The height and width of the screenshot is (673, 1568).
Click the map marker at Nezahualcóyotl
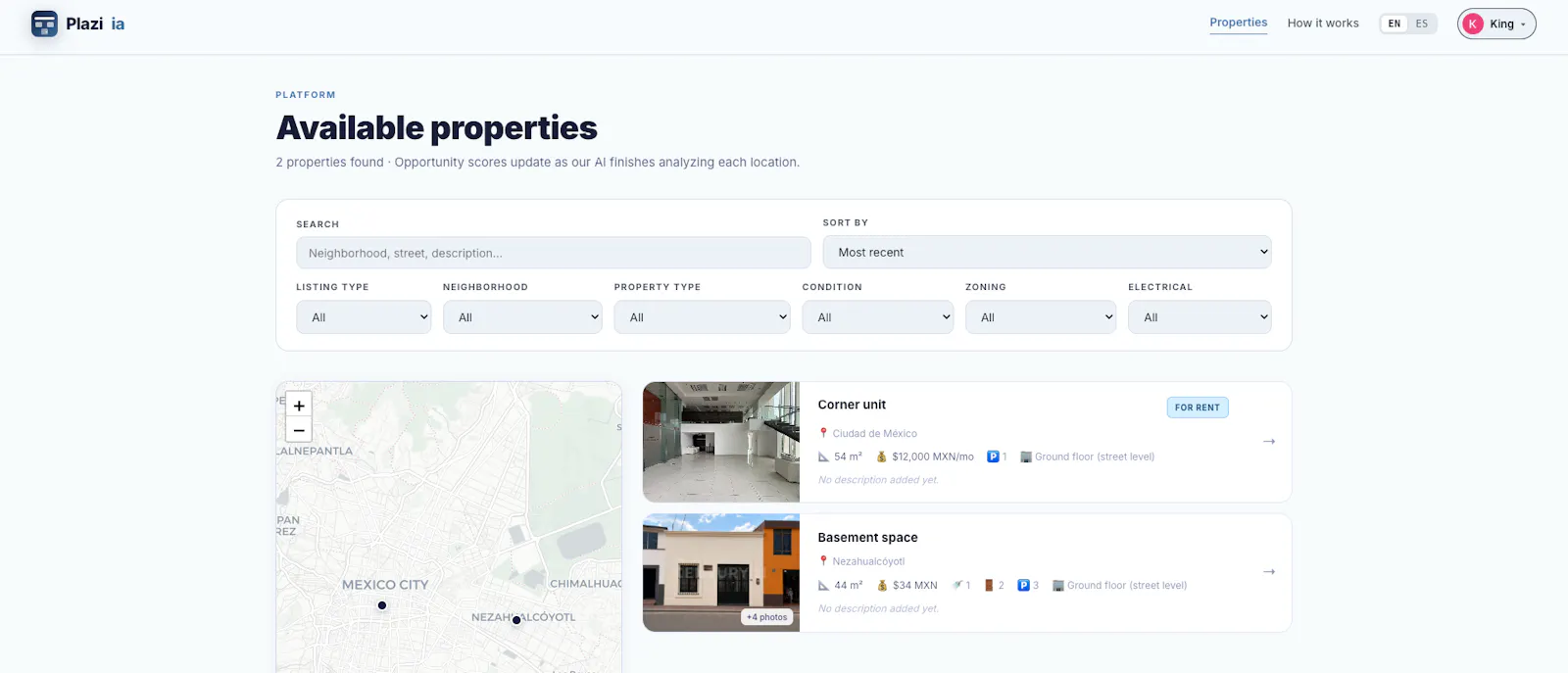pyautogui.click(x=516, y=620)
